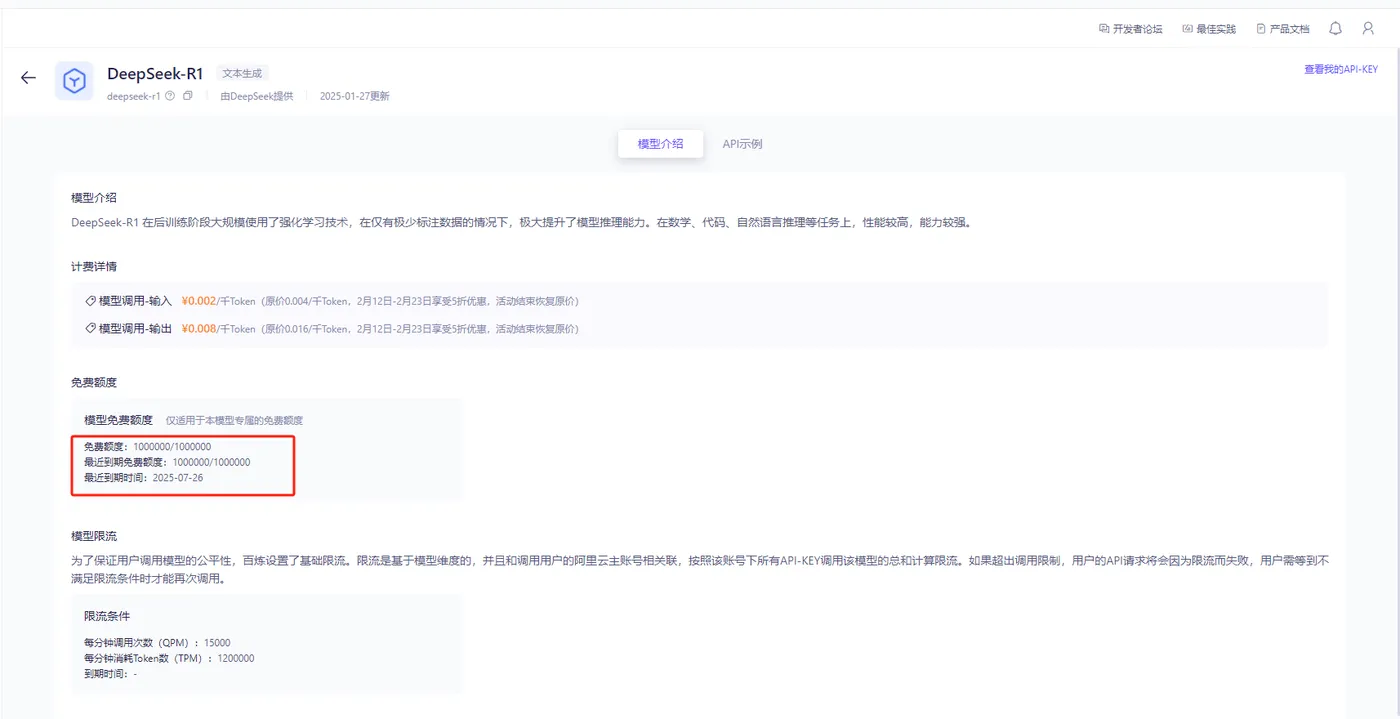Open the notification bell
Viewport: 1400px width, 719px height.
click(1335, 29)
